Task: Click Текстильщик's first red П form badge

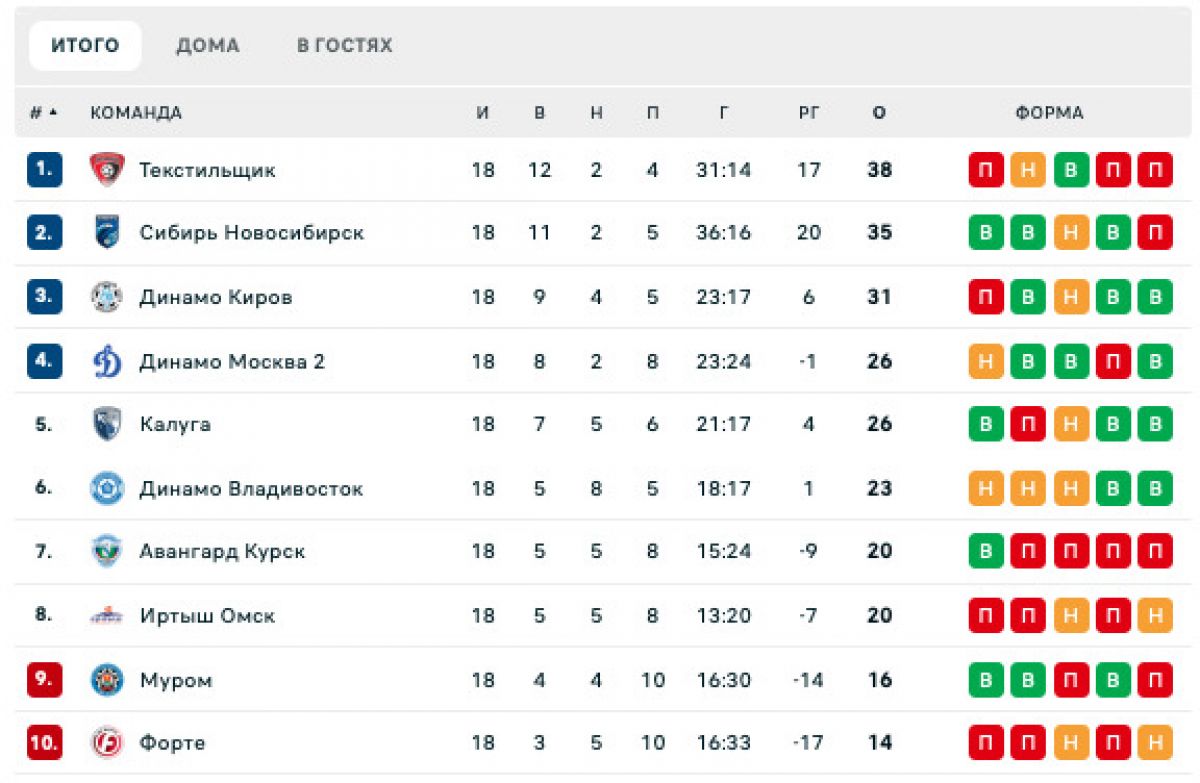Action: coord(986,170)
